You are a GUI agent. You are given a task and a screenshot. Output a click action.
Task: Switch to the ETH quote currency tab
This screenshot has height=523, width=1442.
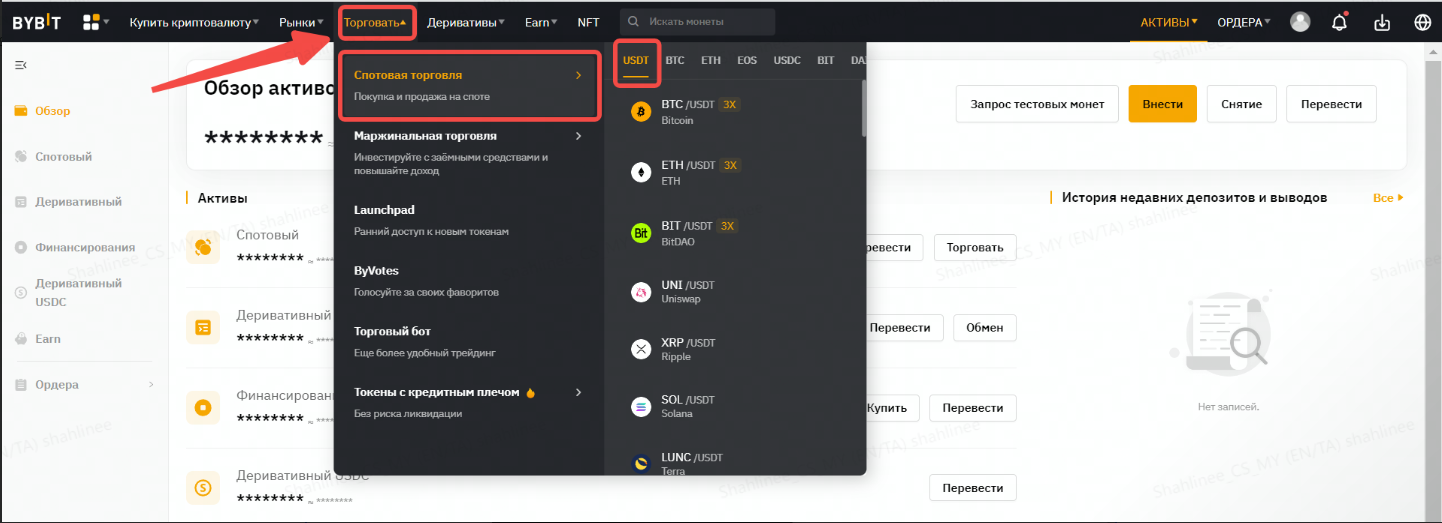click(710, 60)
